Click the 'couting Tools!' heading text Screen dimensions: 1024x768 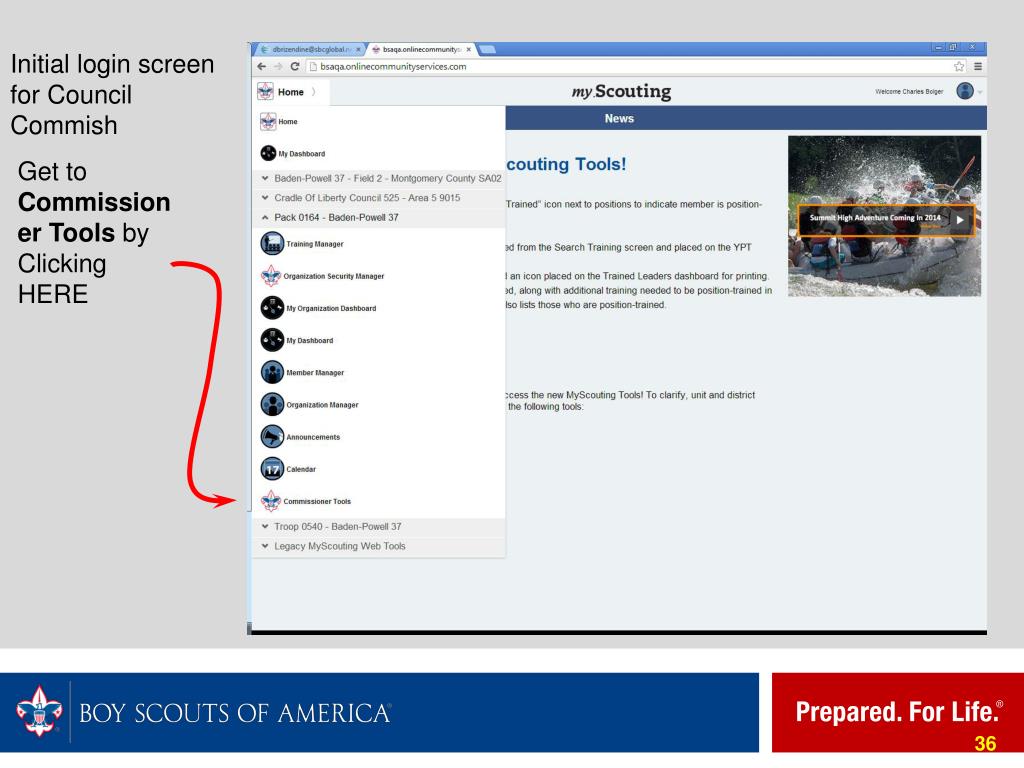566,164
